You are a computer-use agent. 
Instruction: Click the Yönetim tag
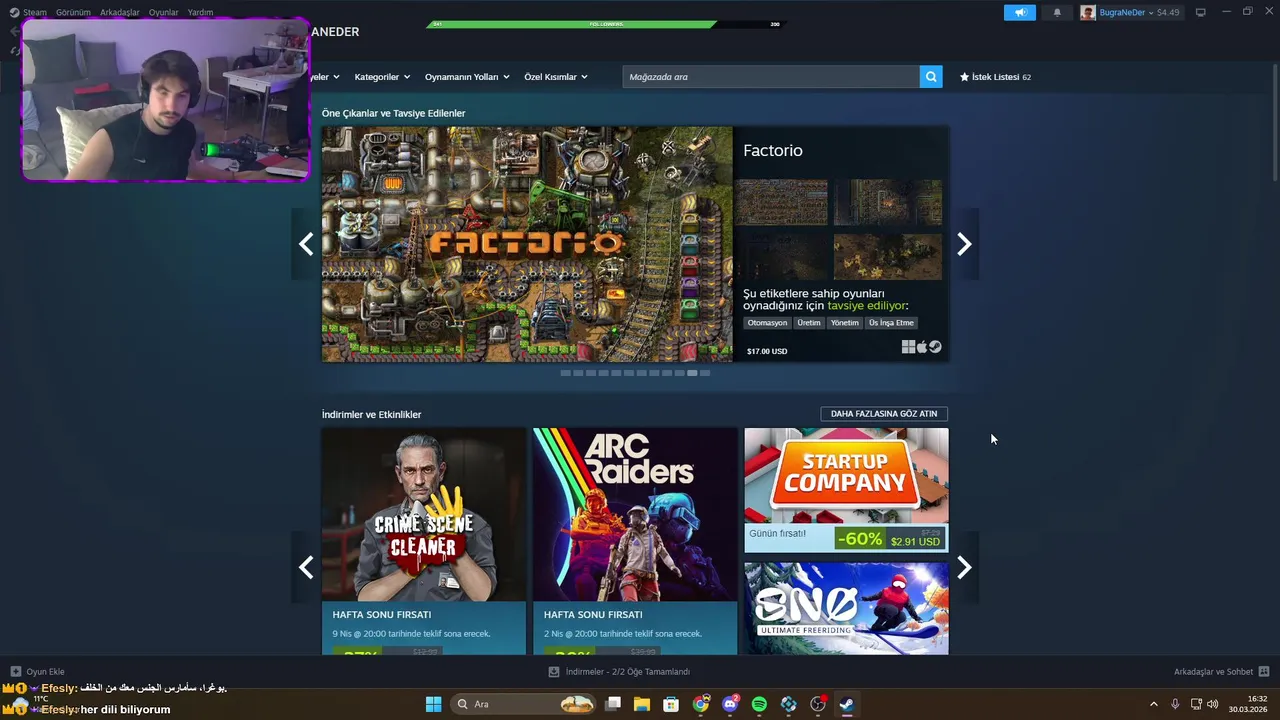[845, 323]
